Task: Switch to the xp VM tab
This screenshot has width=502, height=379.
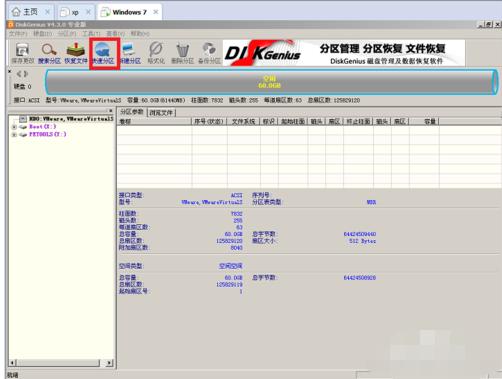Action: click(75, 12)
